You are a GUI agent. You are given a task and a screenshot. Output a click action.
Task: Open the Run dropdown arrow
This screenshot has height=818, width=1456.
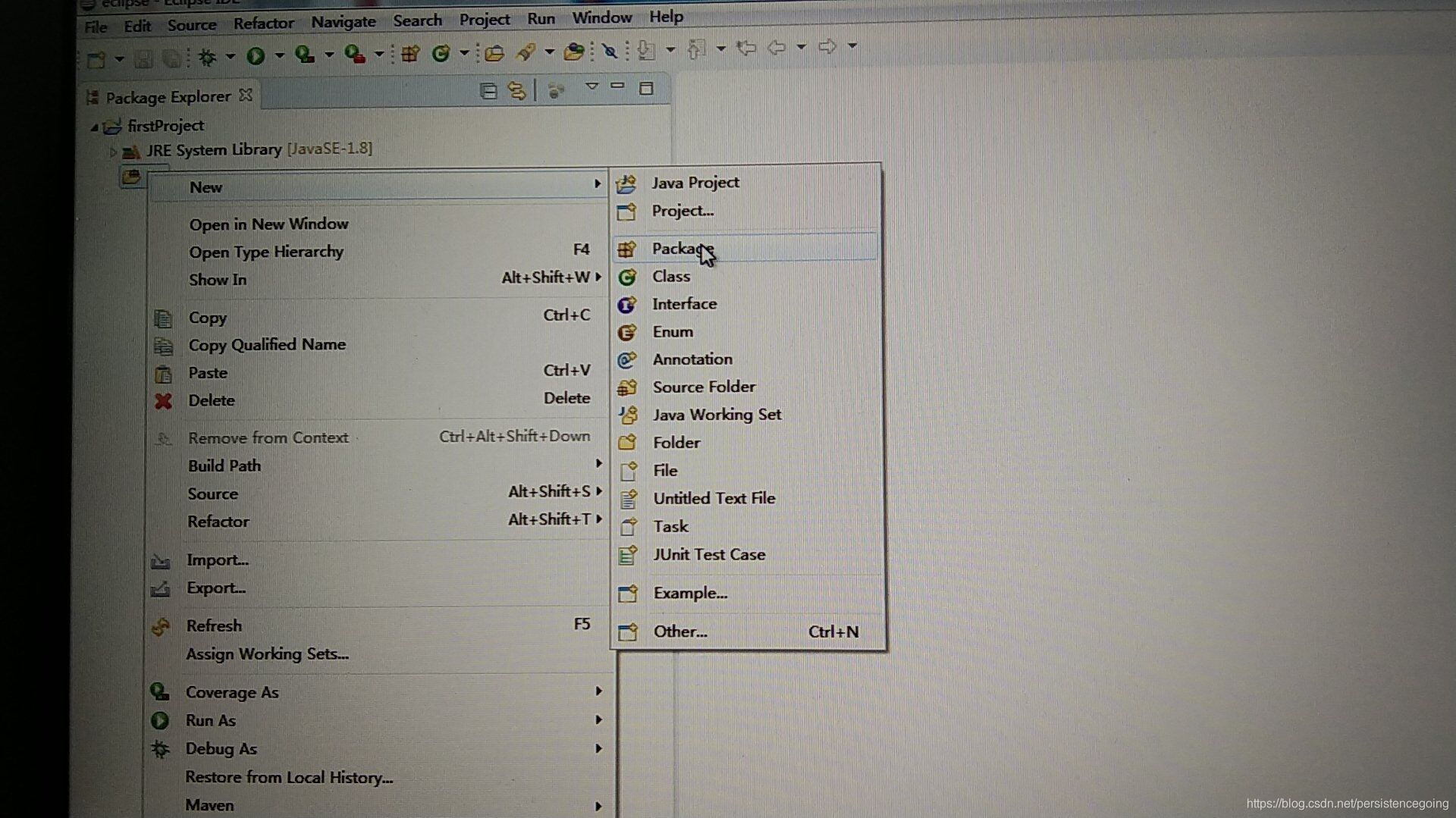[279, 55]
